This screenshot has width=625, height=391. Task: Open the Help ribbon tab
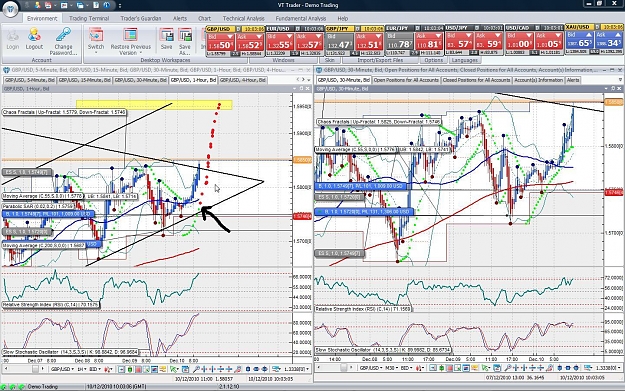point(343,18)
